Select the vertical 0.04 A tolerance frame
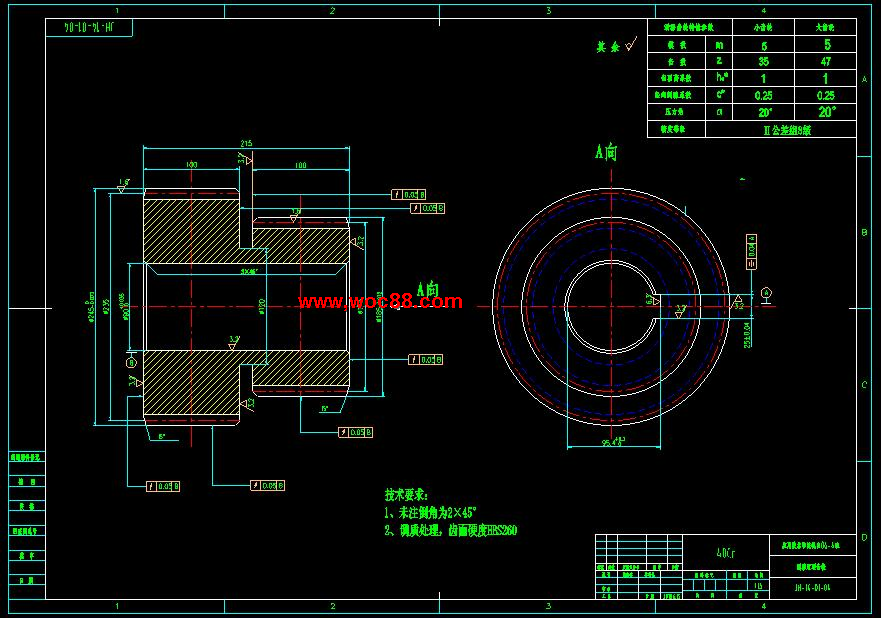This screenshot has height=618, width=881. coord(751,252)
